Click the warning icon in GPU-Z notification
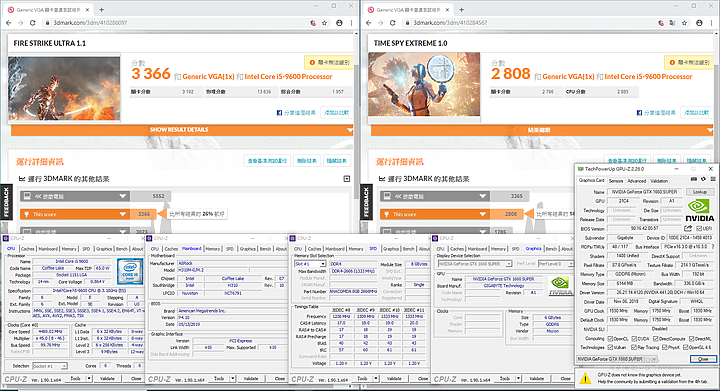 click(x=585, y=378)
